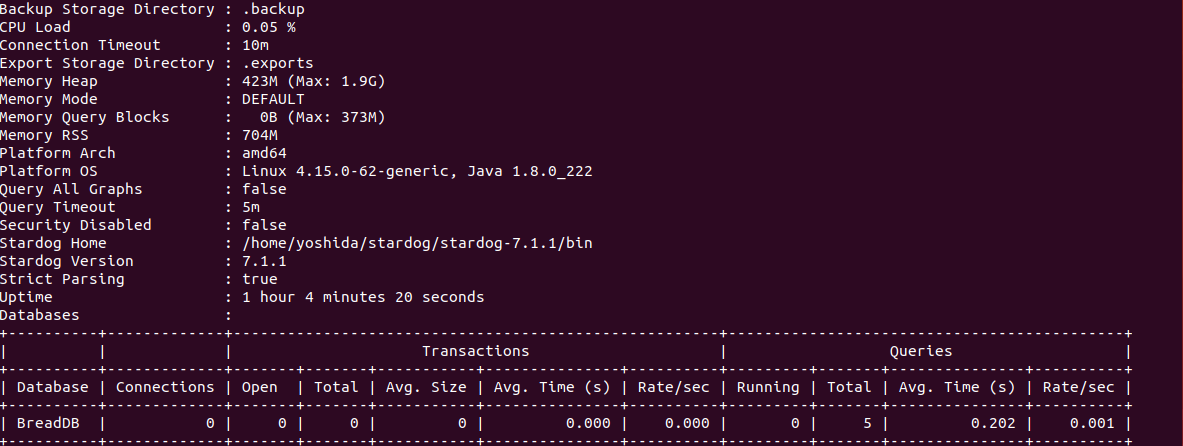Viewport: 1183px width, 446px height.
Task: Click the CPU Load value 0.05 %
Action: pos(269,27)
